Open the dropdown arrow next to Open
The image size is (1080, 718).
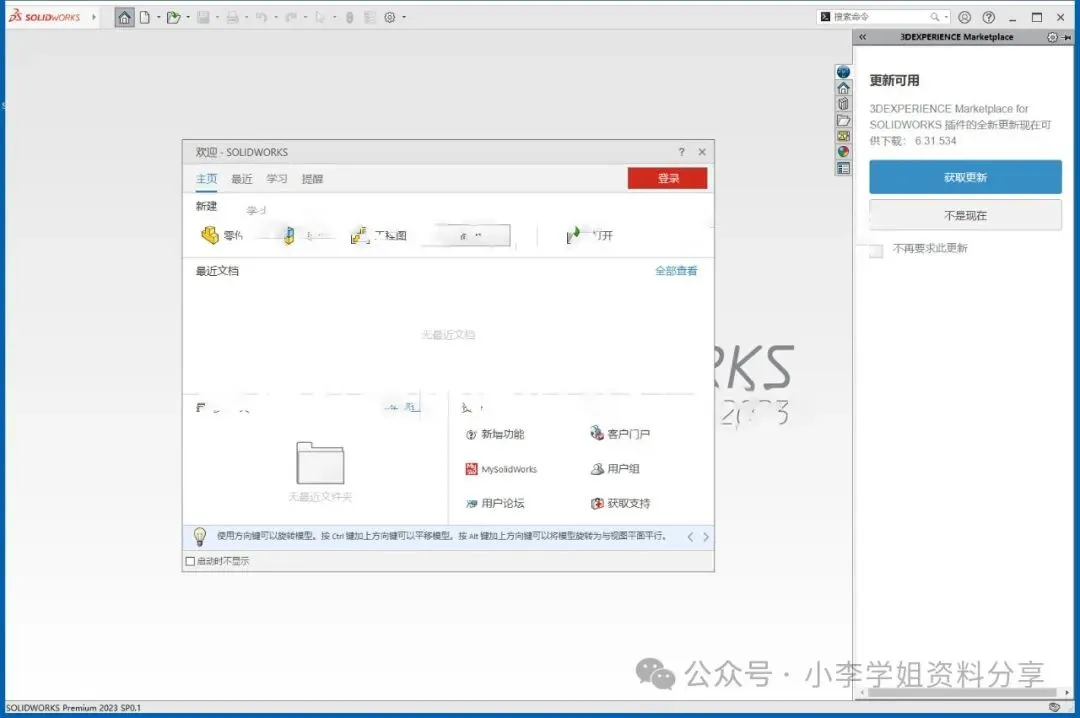coord(188,17)
